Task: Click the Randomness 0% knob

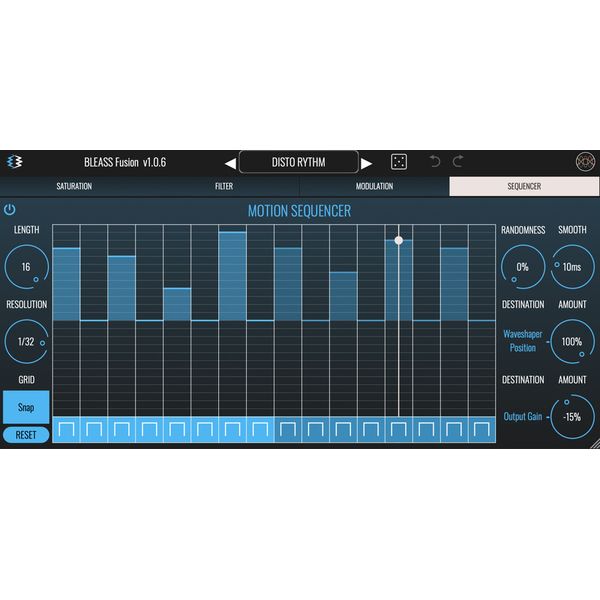Action: point(522,267)
